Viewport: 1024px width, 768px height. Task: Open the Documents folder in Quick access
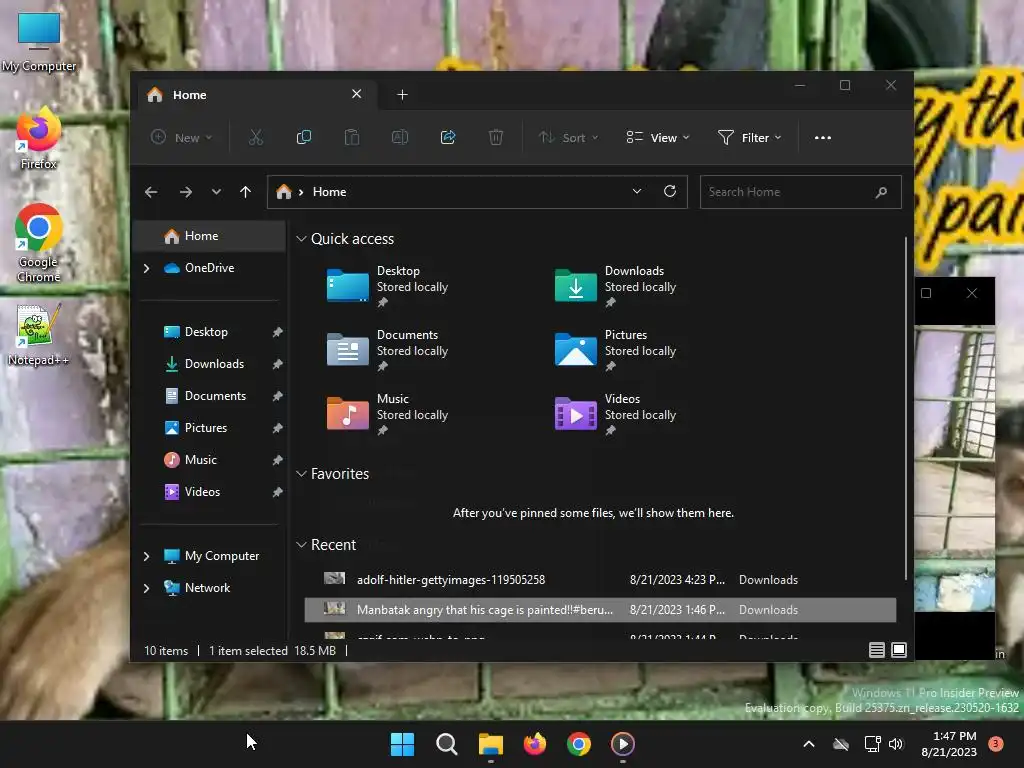pyautogui.click(x=388, y=350)
